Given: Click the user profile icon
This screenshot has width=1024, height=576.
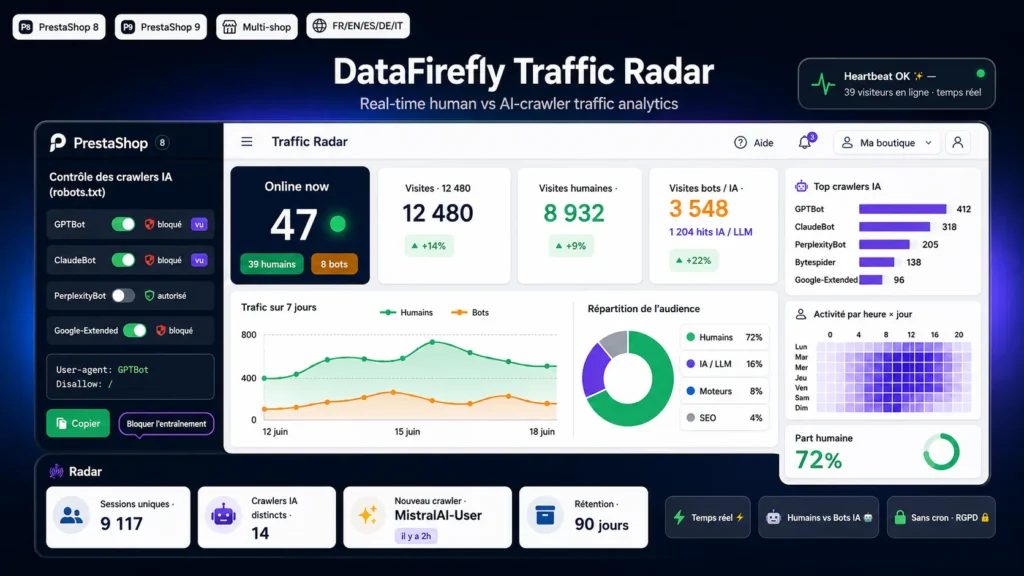Looking at the screenshot, I should (957, 142).
